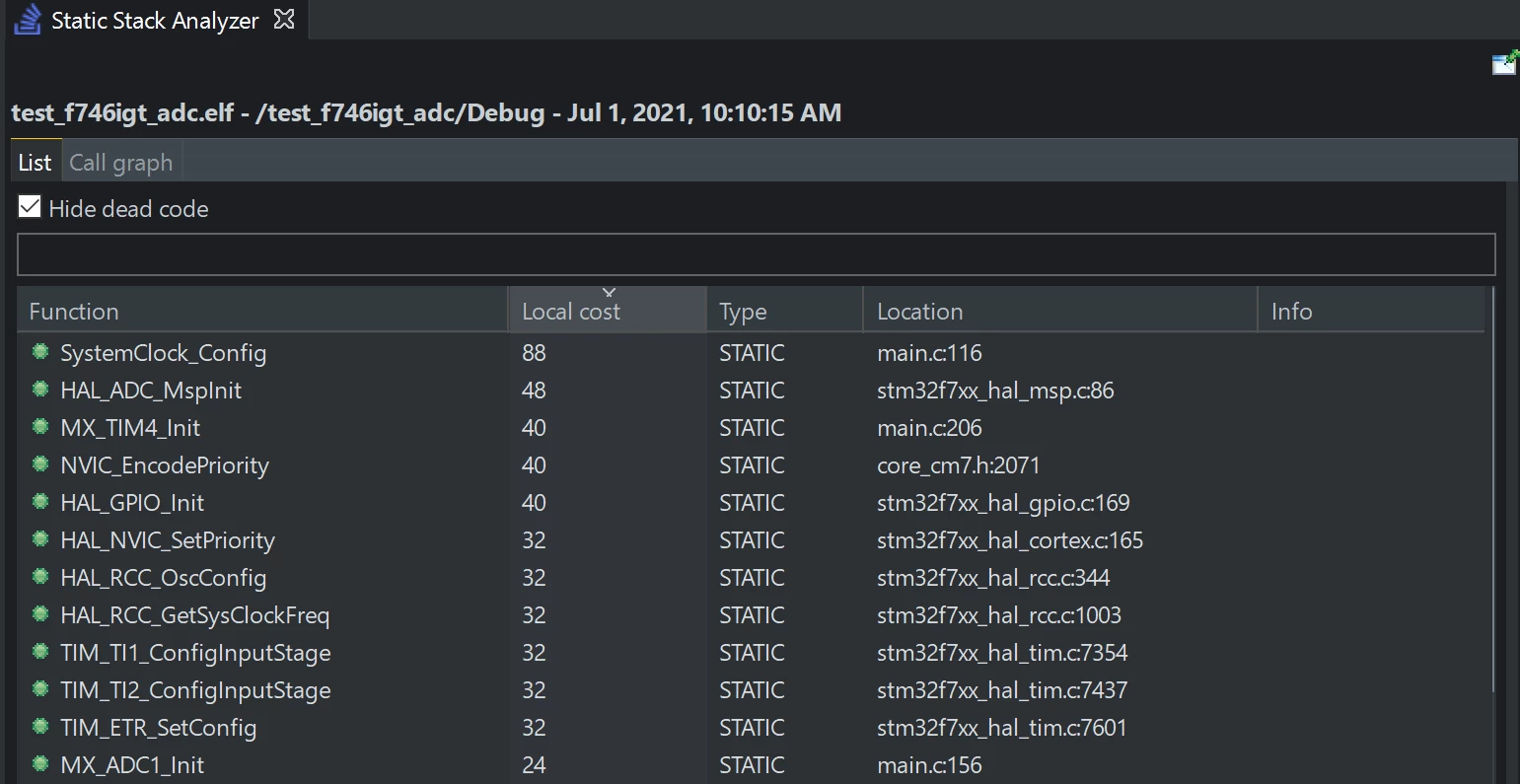Click the green icon beside HAL_GPIO_Init
The height and width of the screenshot is (784, 1520).
(x=40, y=502)
